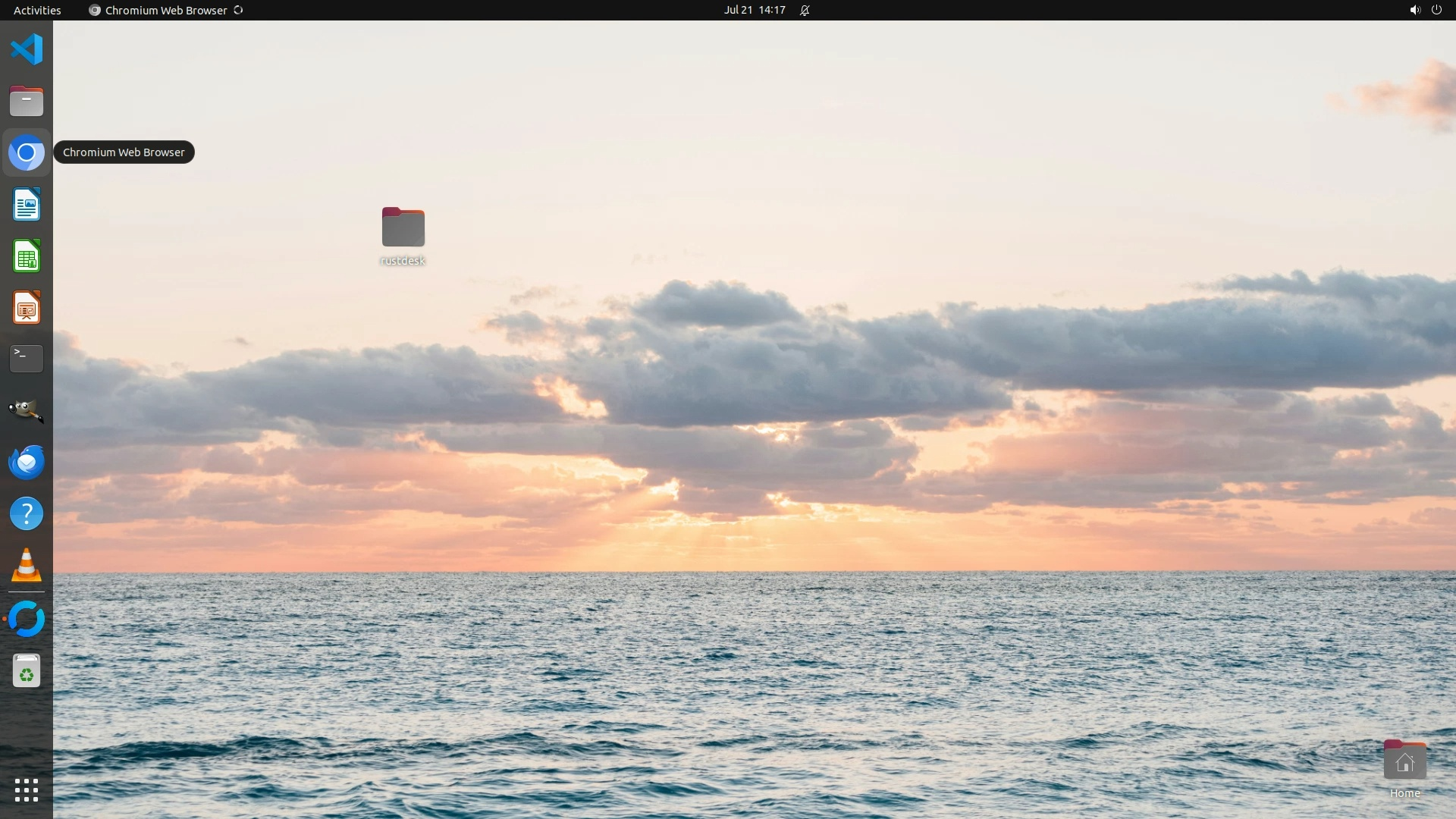Click the blue circular-arrow dock icon
This screenshot has height=819, width=1456.
[x=27, y=619]
